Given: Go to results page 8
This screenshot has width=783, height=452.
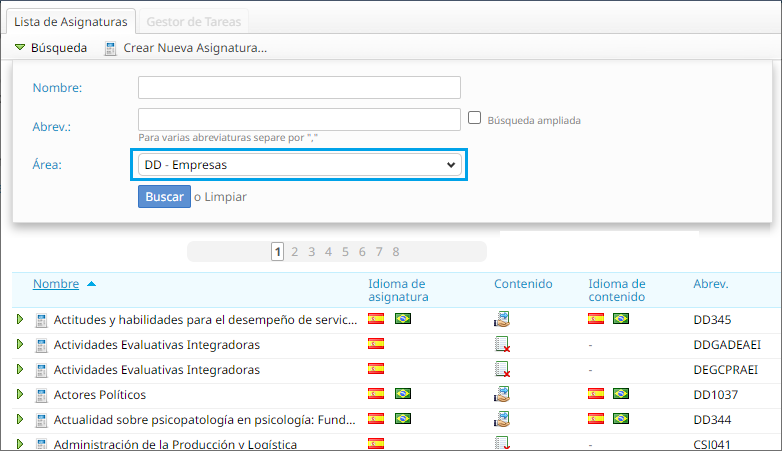Looking at the screenshot, I should click(395, 252).
